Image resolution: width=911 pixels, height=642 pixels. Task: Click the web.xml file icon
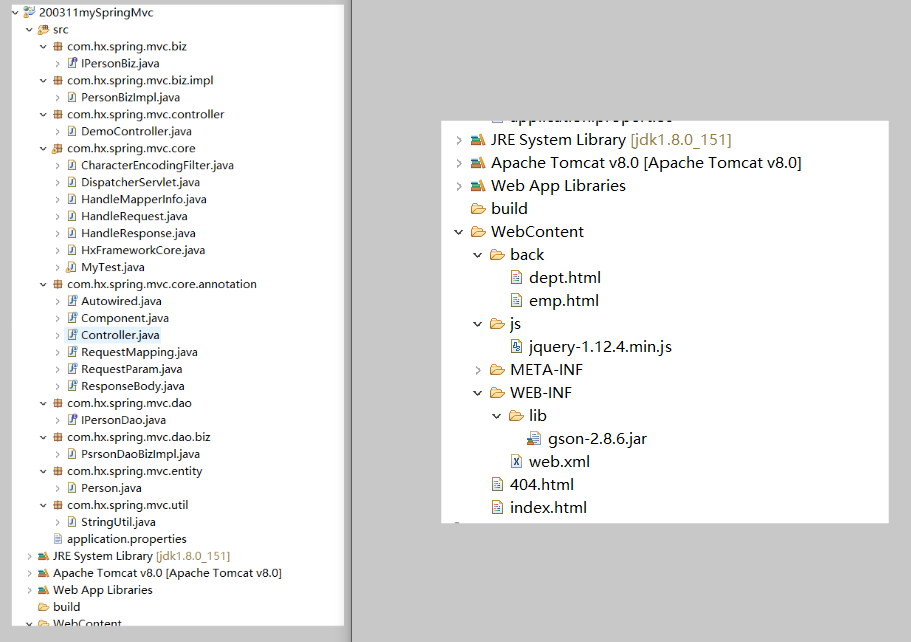click(517, 462)
